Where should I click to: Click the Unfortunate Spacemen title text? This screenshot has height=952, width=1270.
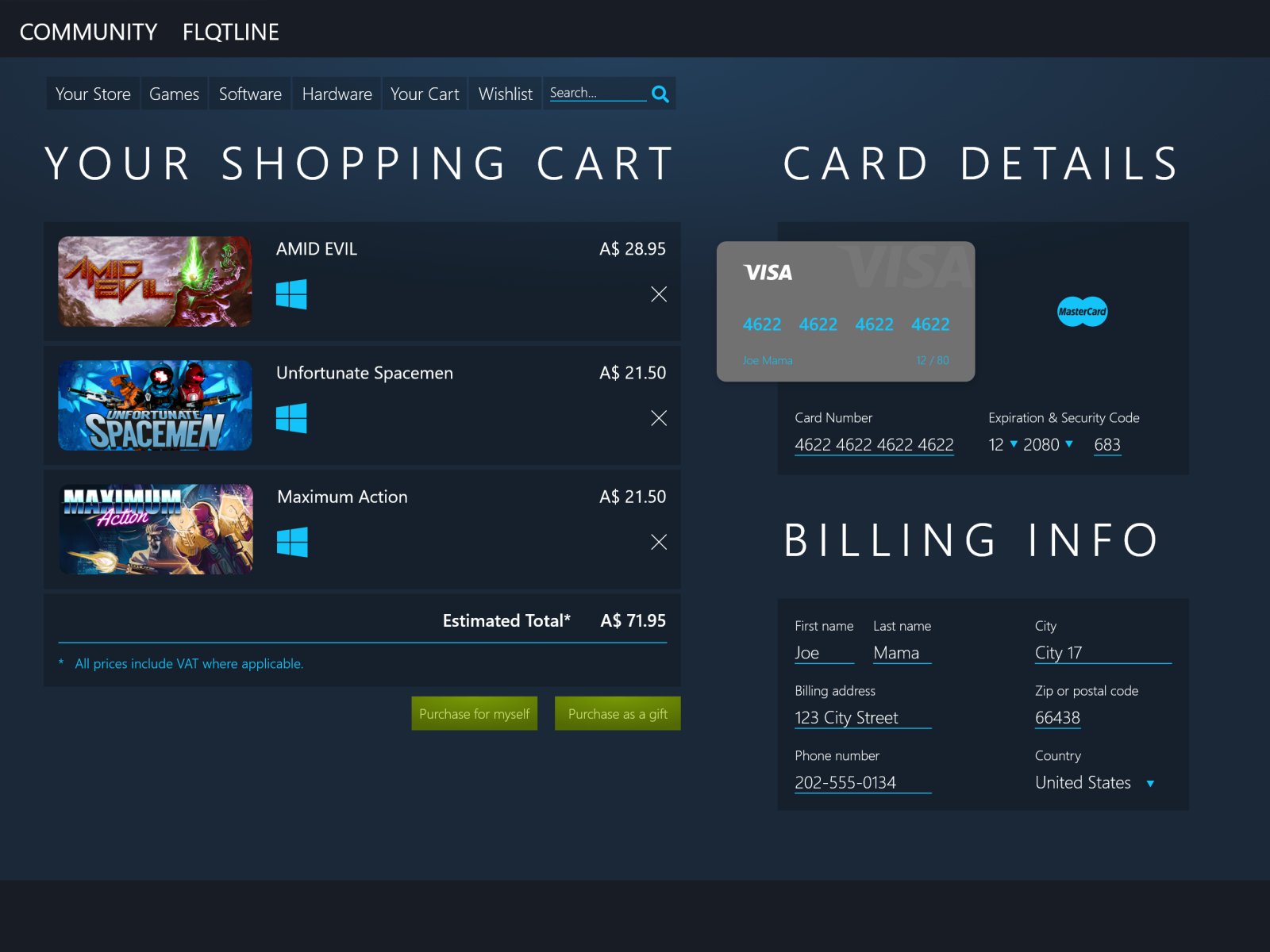[364, 373]
